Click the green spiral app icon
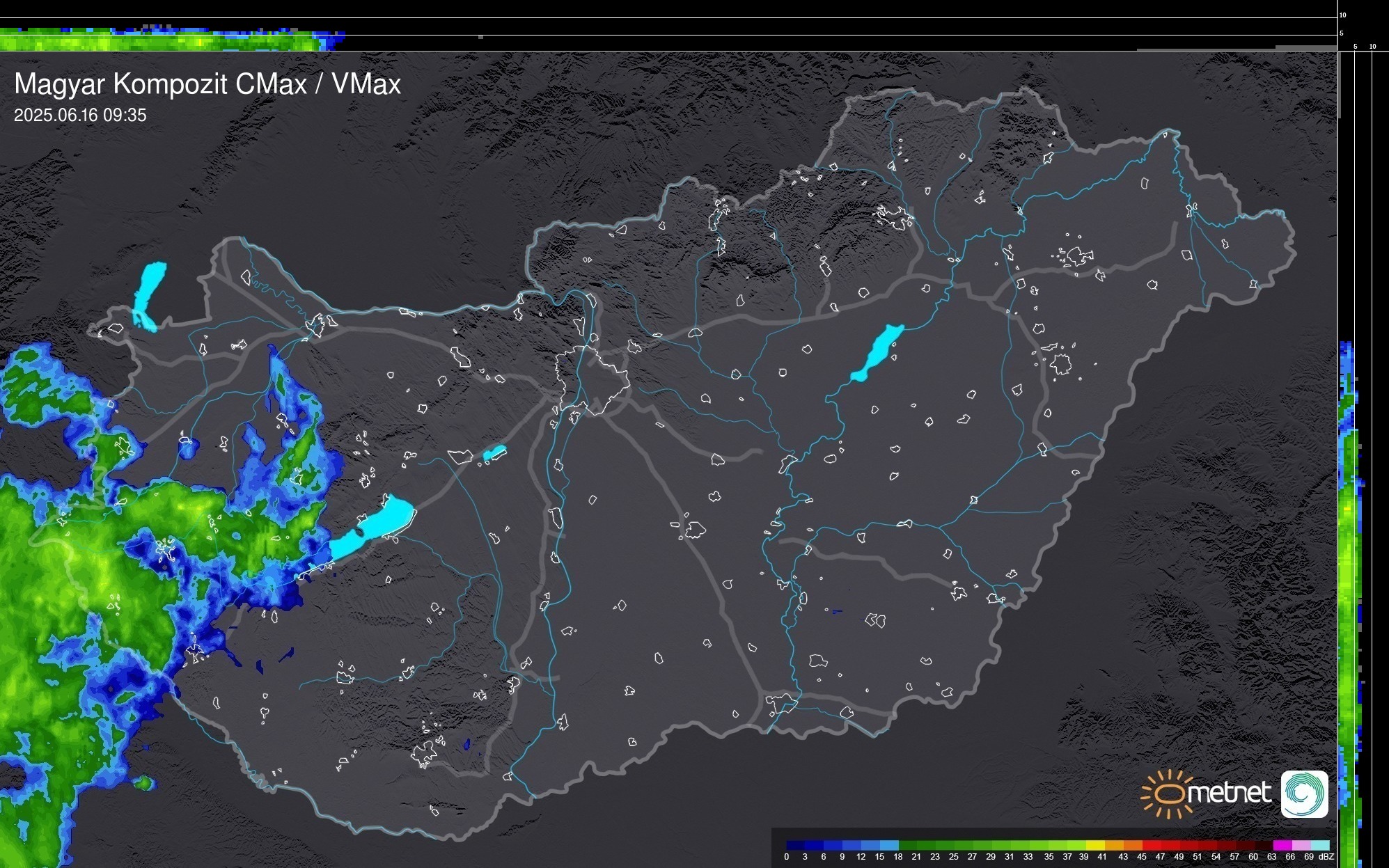 tap(1304, 794)
